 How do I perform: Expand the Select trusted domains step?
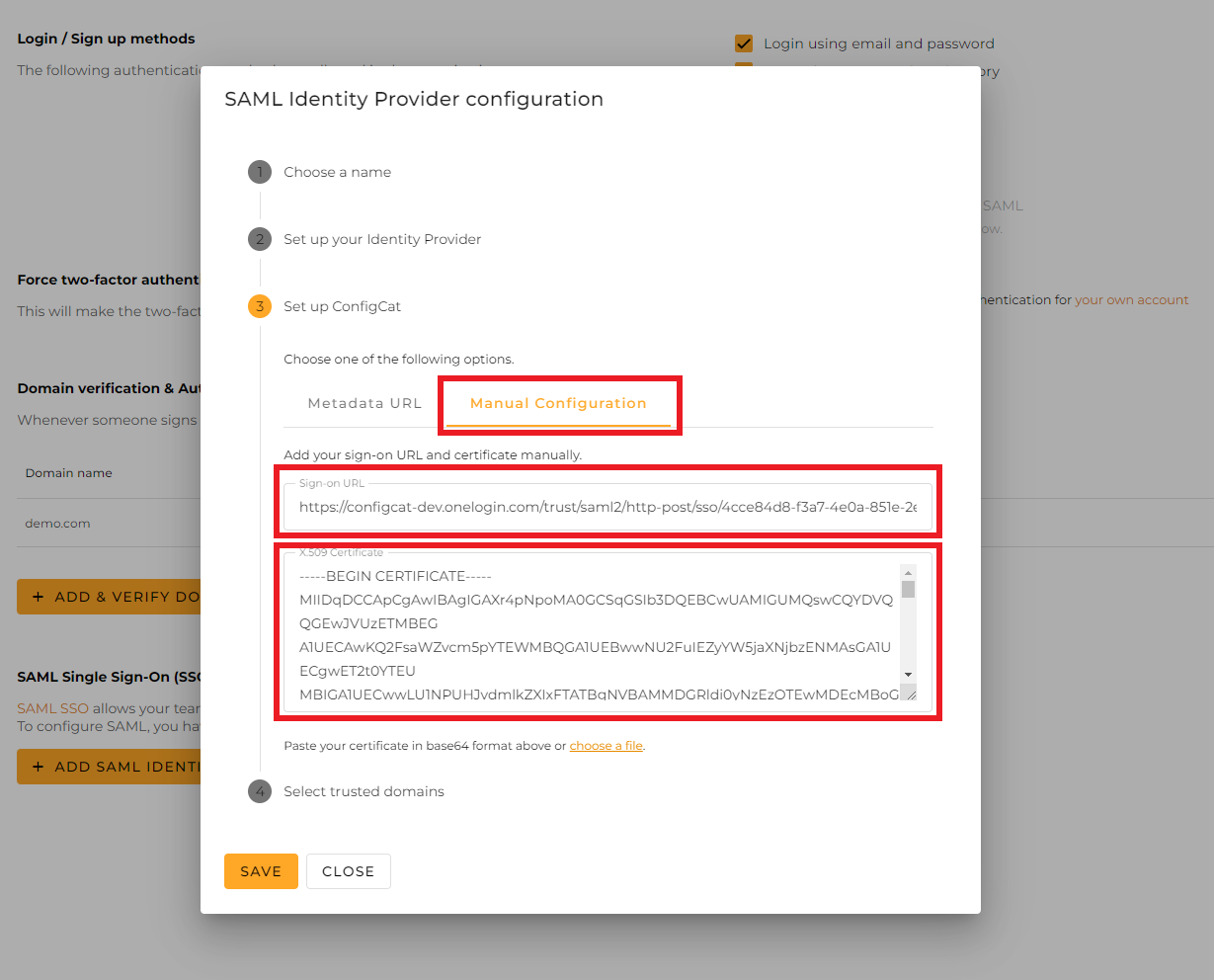point(364,791)
